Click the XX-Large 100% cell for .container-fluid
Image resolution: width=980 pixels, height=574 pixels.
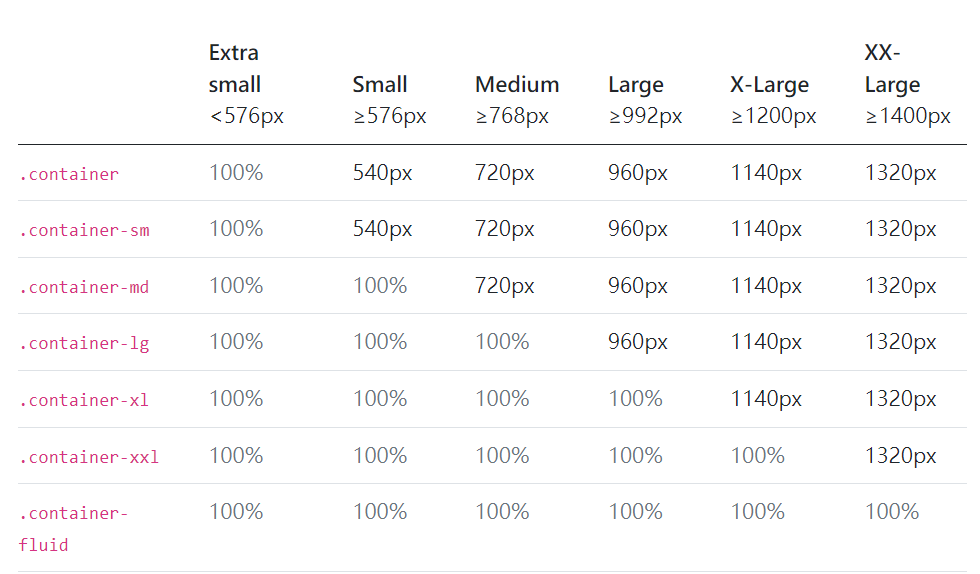(x=892, y=512)
